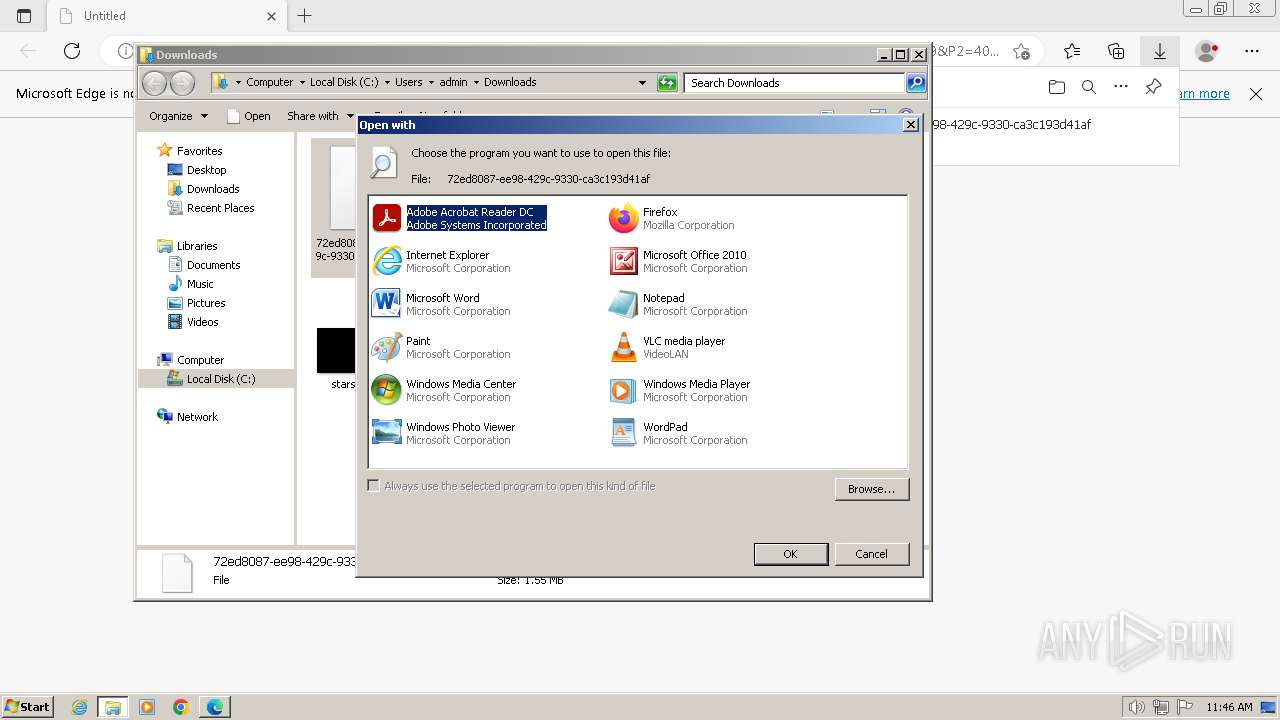The image size is (1280, 720).
Task: Pick Windows Media Player icon
Action: (x=623, y=390)
